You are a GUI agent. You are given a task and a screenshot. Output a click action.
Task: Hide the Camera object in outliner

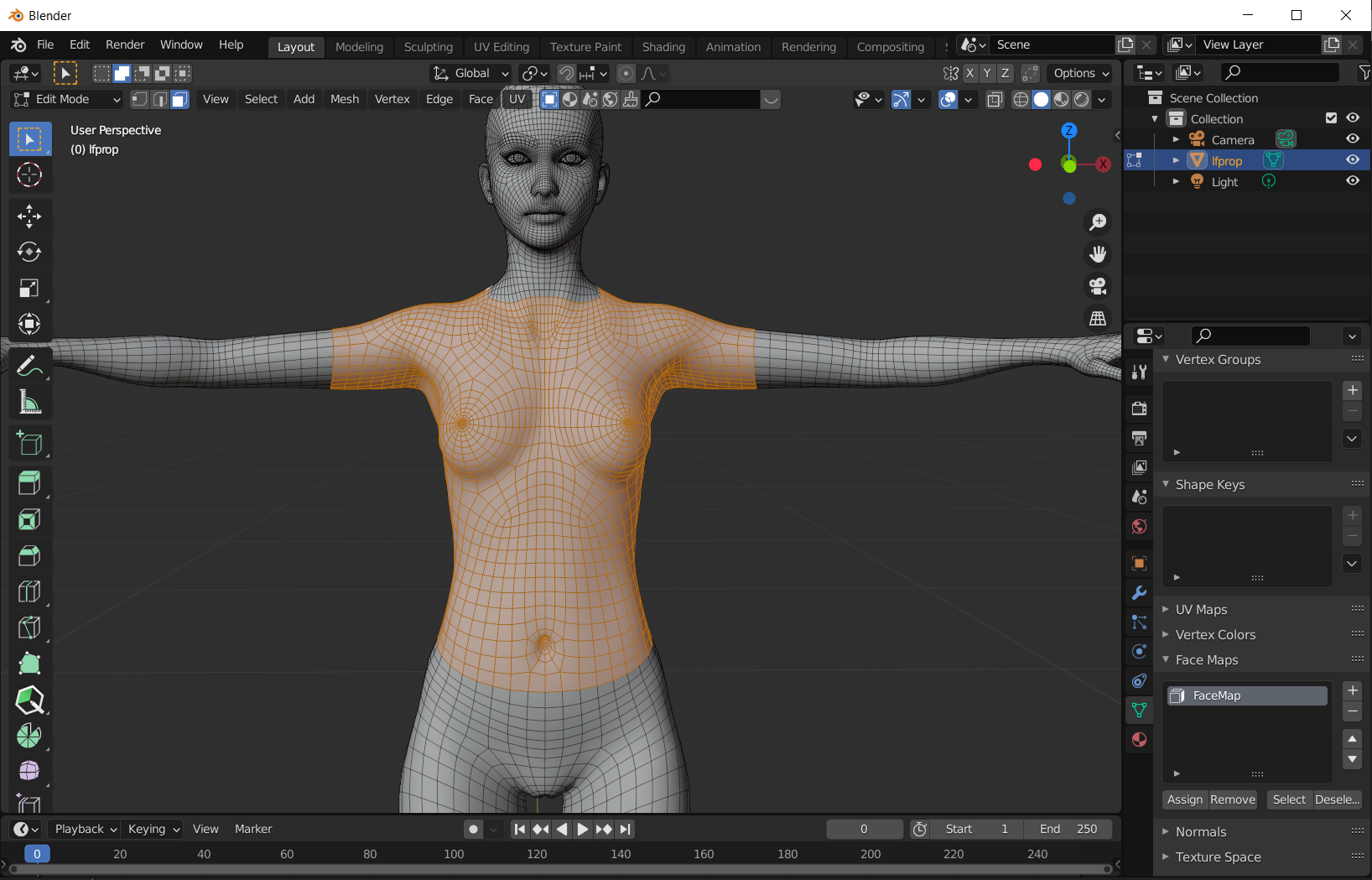coord(1352,139)
